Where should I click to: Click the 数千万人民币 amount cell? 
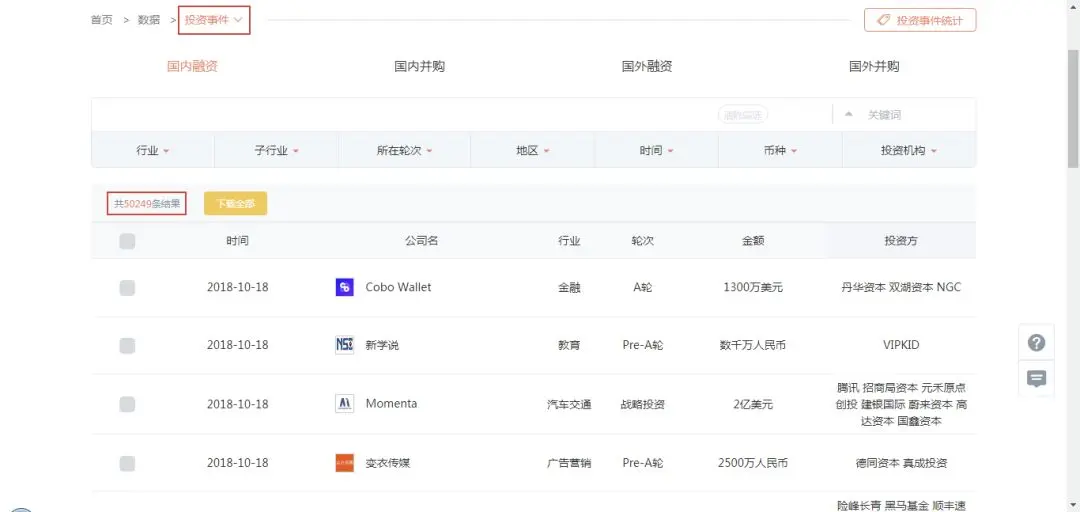click(x=753, y=345)
